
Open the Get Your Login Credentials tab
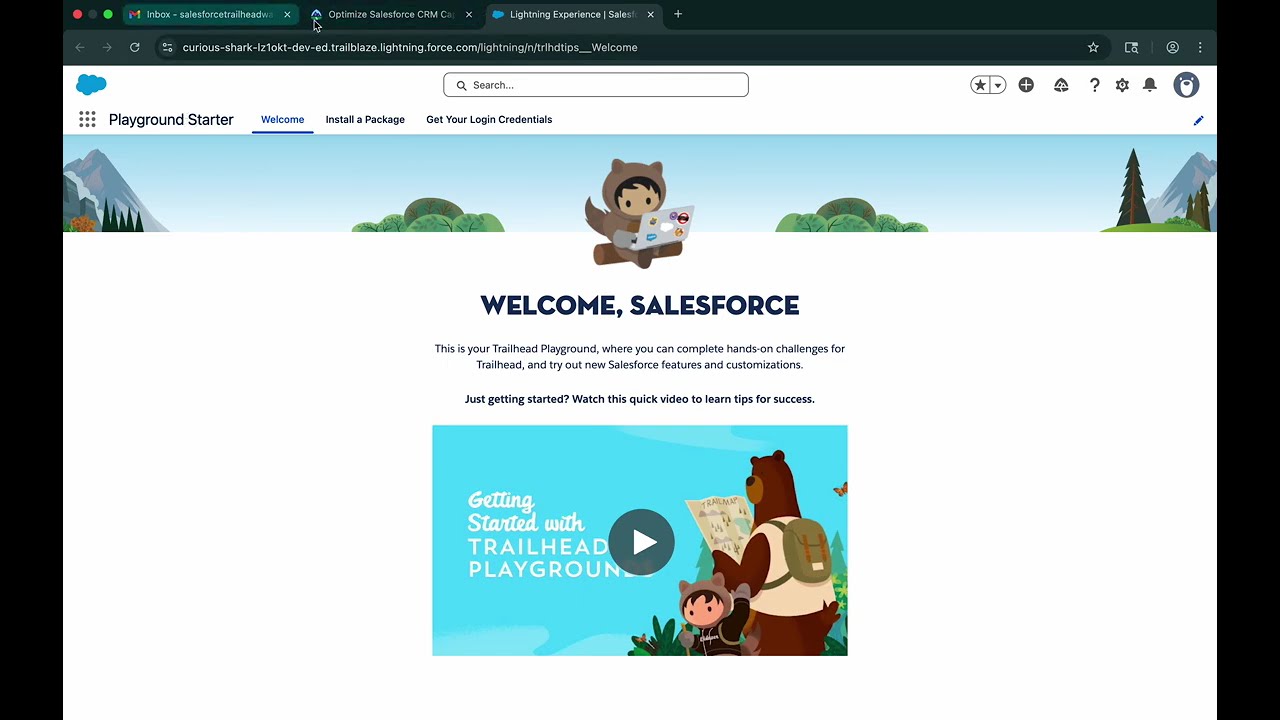point(489,119)
